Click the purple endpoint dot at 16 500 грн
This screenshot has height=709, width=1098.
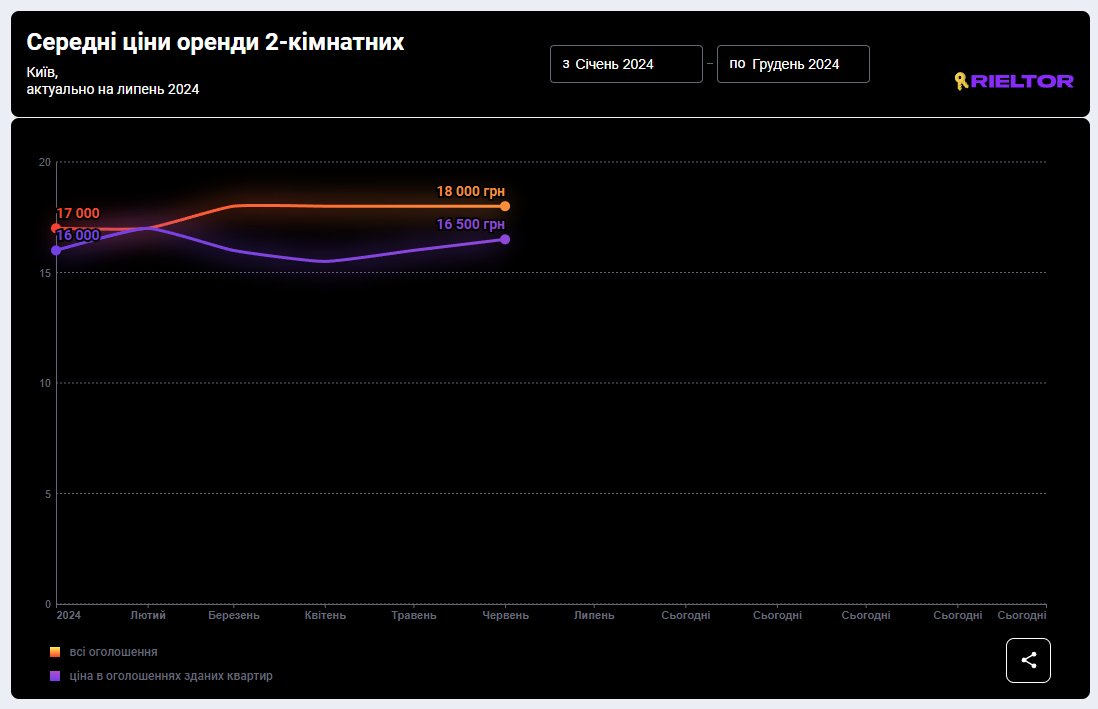pos(505,239)
